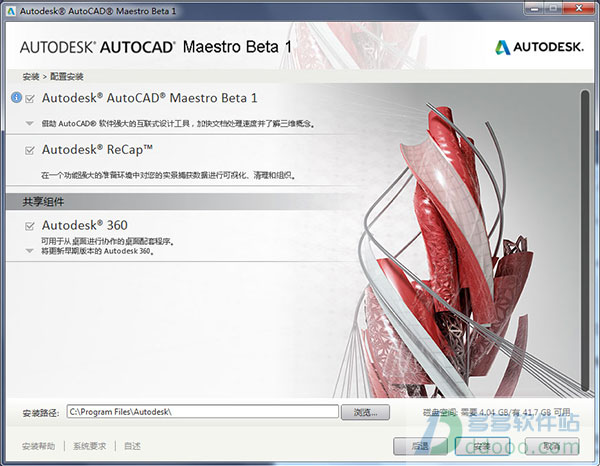Click the 共享组件 section header
The height and width of the screenshot is (466, 600).
[x=43, y=202]
